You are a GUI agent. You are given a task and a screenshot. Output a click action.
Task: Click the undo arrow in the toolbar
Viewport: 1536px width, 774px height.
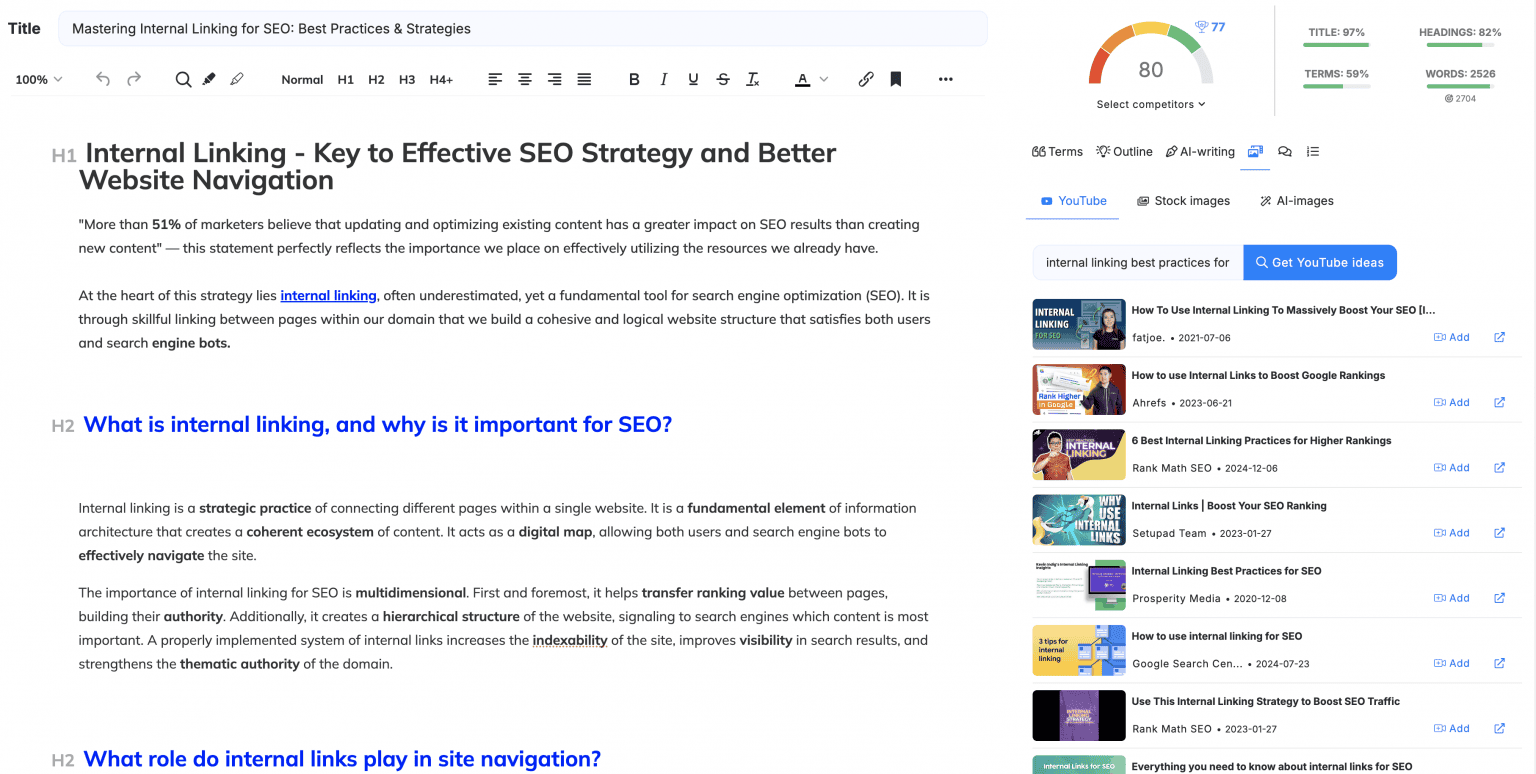(x=103, y=79)
